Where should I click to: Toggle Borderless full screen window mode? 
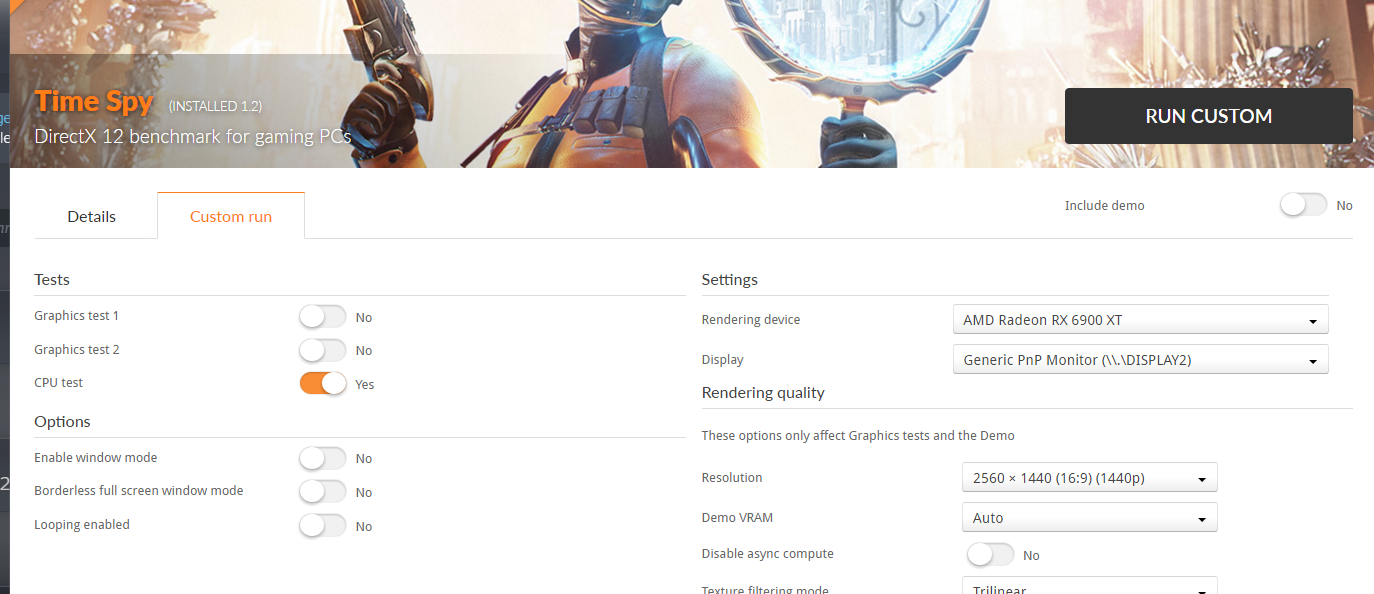click(x=323, y=492)
